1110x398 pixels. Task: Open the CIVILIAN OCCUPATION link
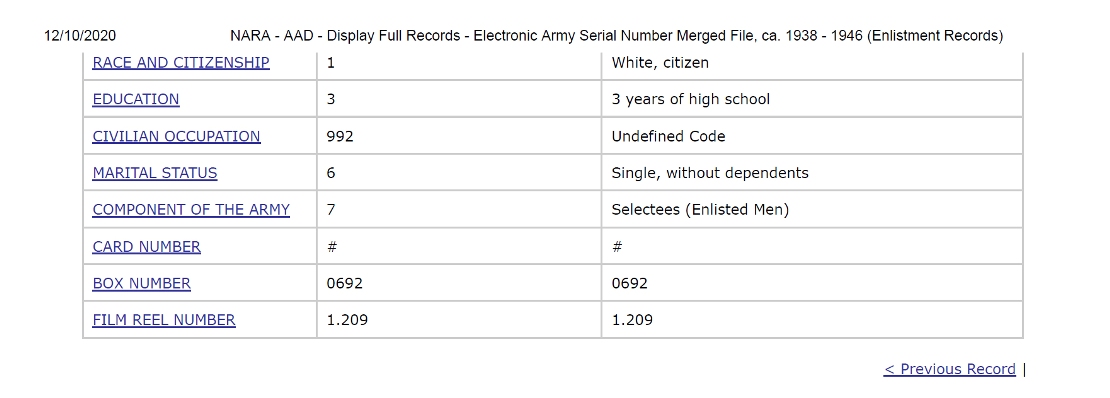[x=176, y=136]
